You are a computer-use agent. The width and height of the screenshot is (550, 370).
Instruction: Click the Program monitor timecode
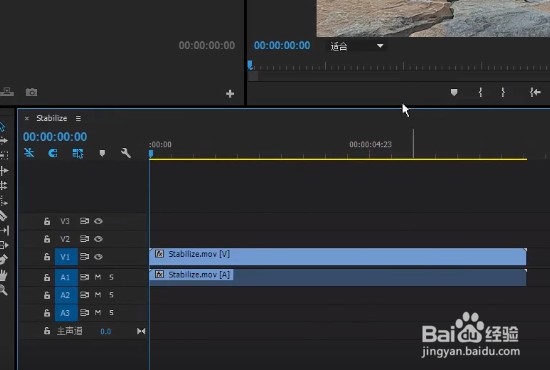click(282, 45)
